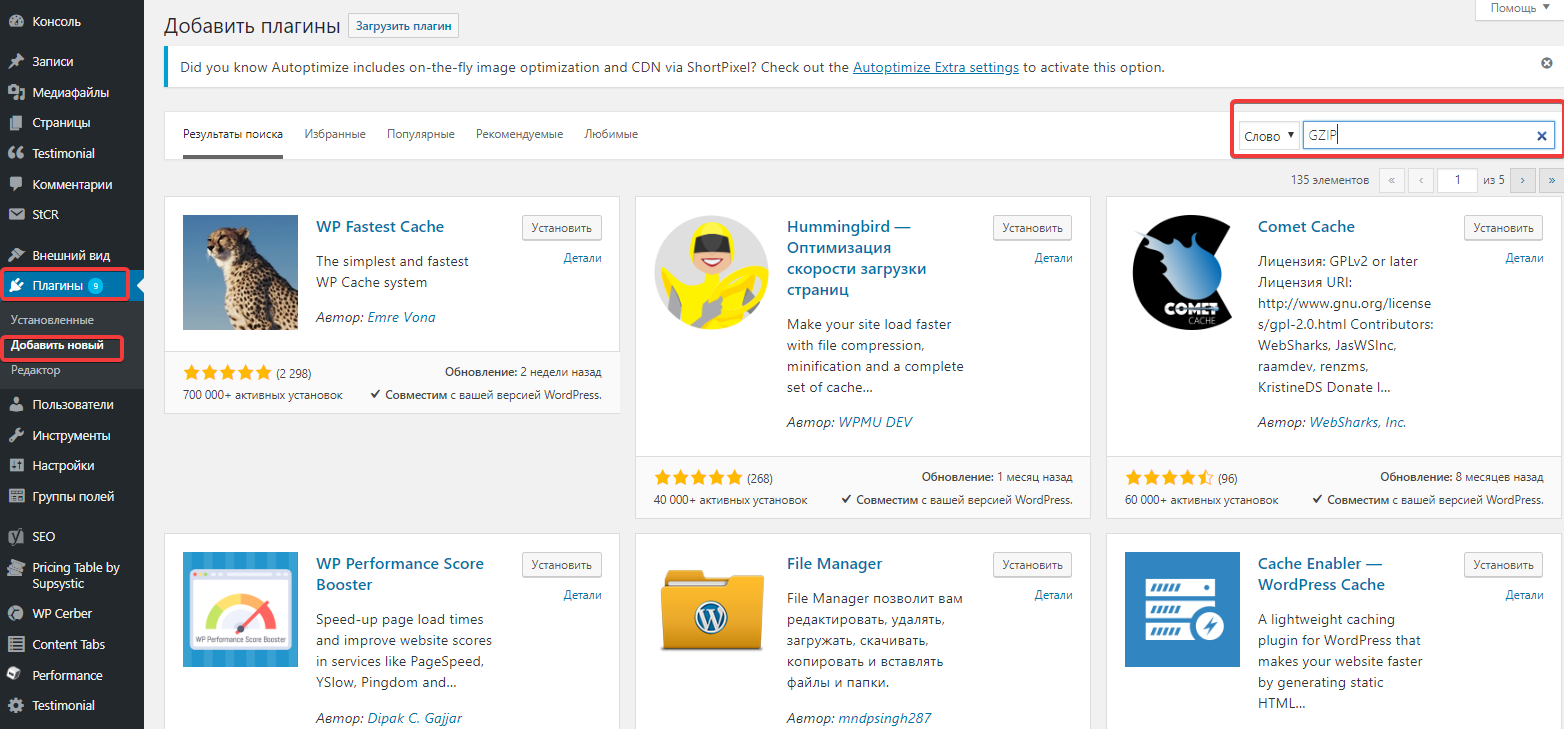Click the File Manager folder thumbnail
This screenshot has height=729, width=1564.
coord(711,609)
